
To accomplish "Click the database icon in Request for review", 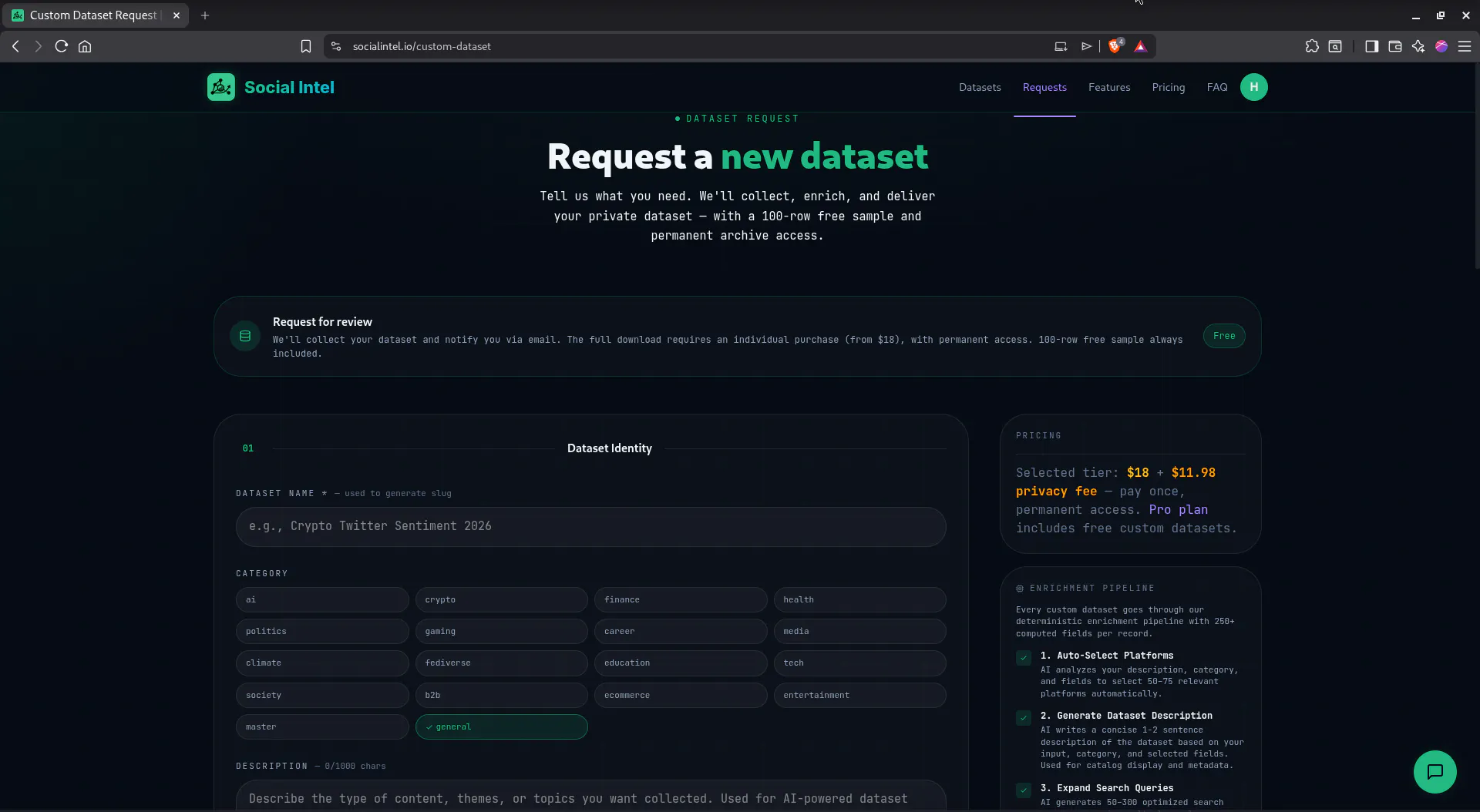I will point(245,336).
